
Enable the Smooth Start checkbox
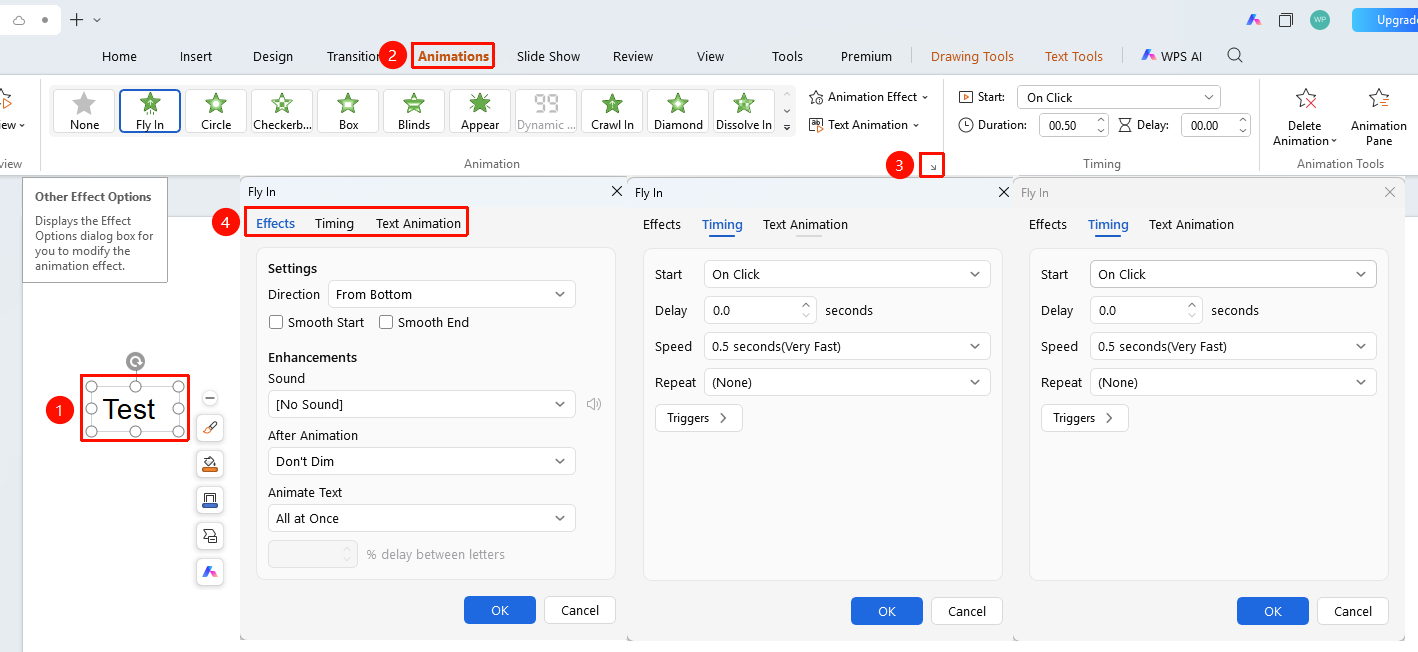tap(277, 322)
